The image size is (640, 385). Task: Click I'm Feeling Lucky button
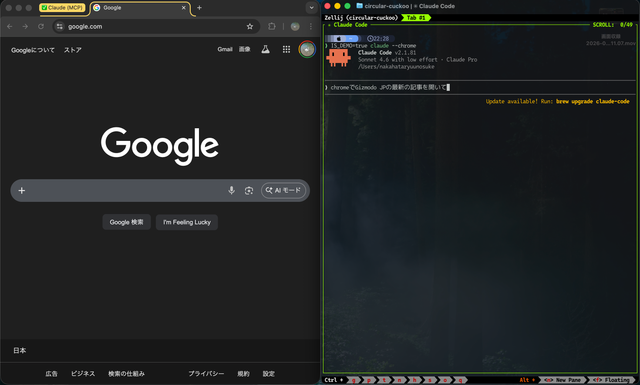coord(187,222)
